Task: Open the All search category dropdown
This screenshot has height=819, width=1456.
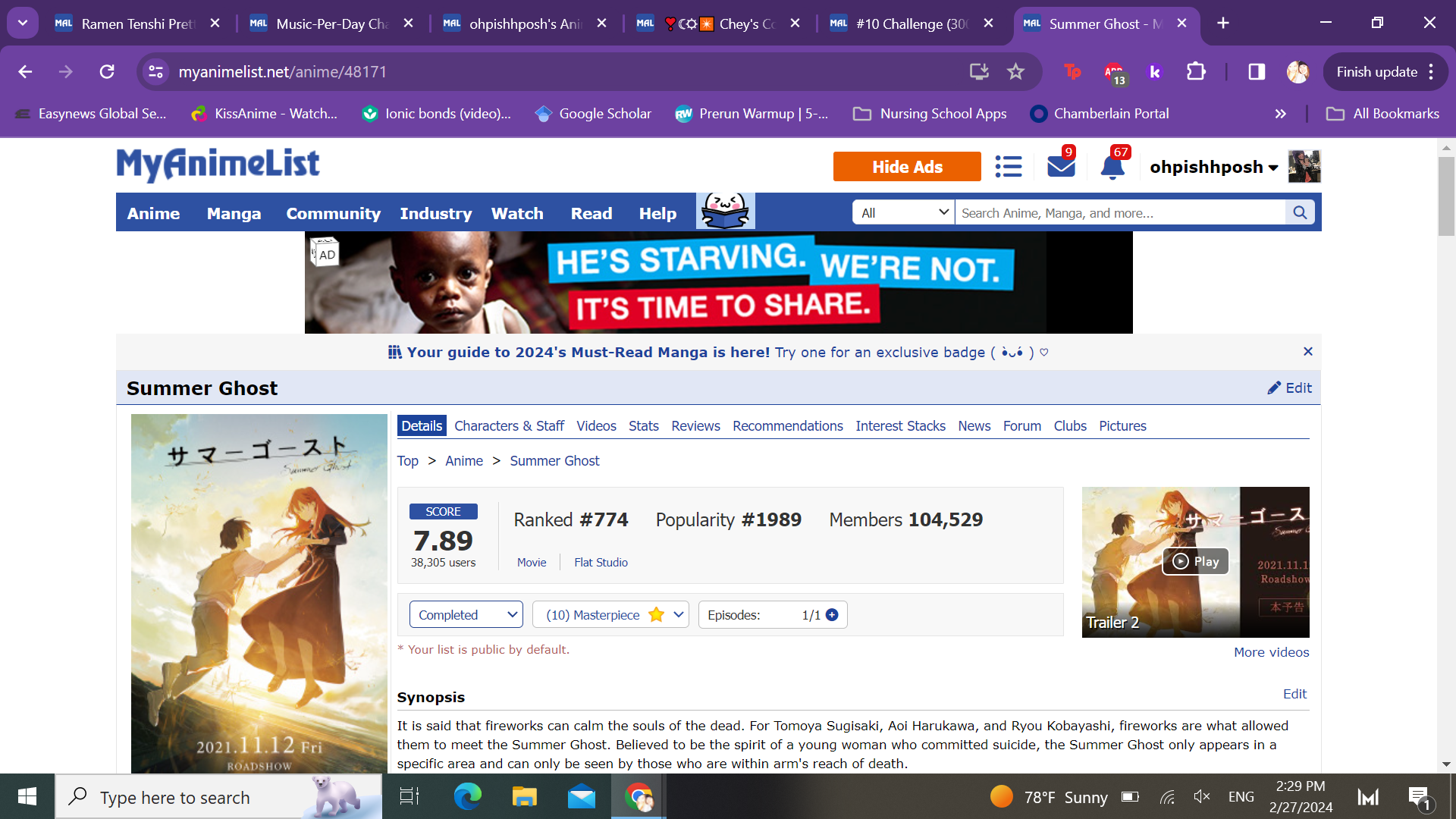Action: [x=903, y=213]
